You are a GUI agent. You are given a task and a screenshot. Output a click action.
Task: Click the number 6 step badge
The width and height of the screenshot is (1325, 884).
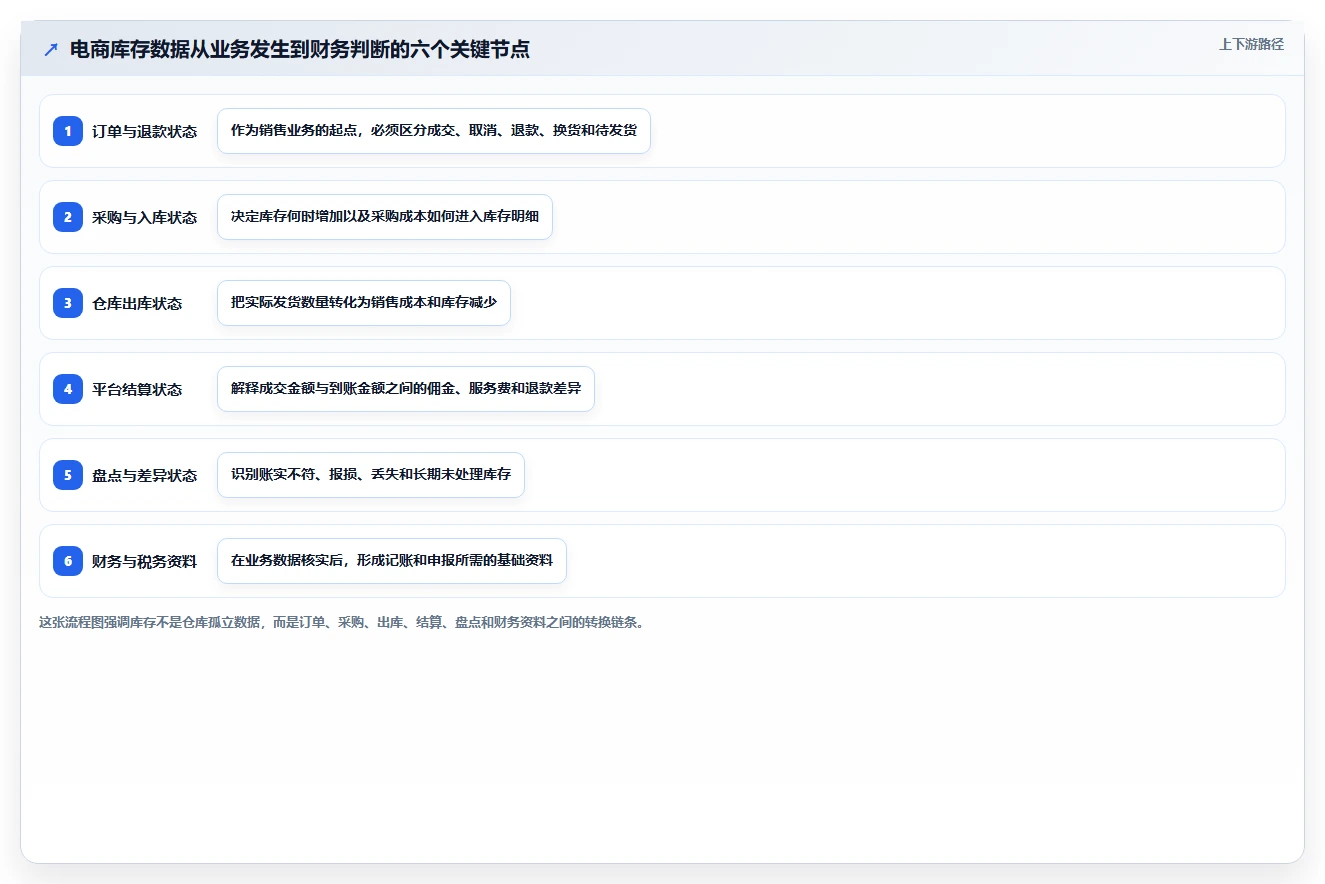click(68, 561)
